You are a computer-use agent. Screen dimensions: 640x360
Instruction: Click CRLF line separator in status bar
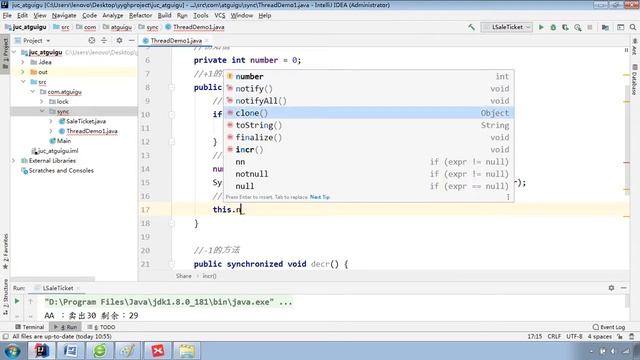[554, 336]
